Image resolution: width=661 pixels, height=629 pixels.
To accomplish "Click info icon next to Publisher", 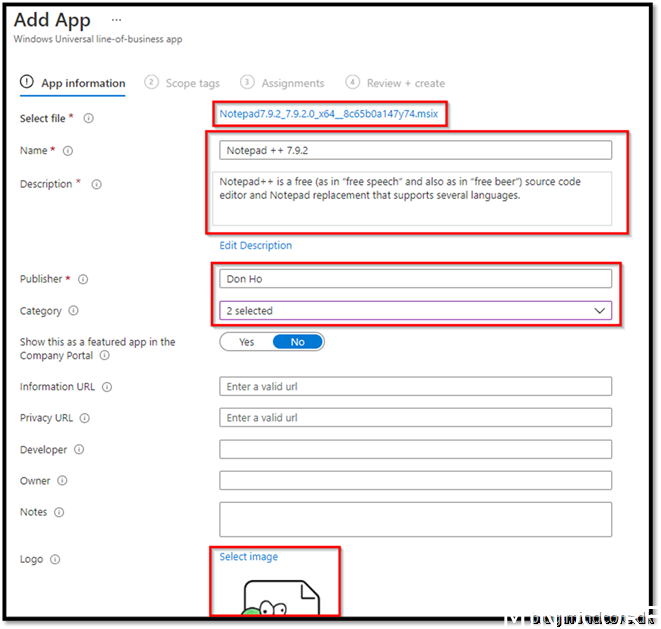I will point(83,280).
